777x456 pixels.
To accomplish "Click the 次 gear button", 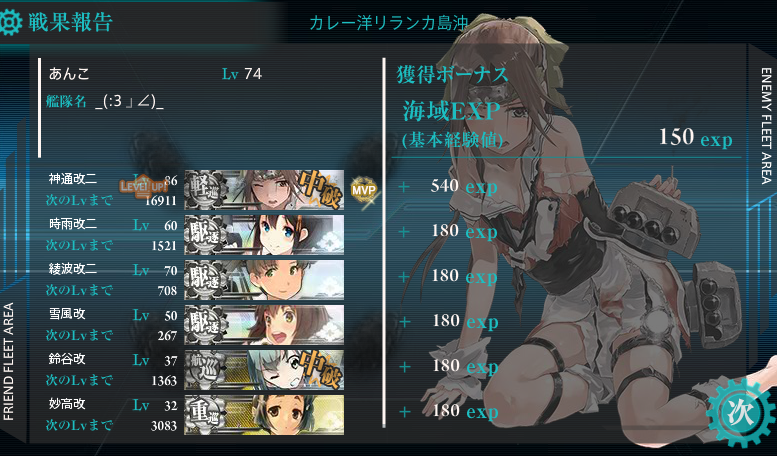I will [740, 411].
